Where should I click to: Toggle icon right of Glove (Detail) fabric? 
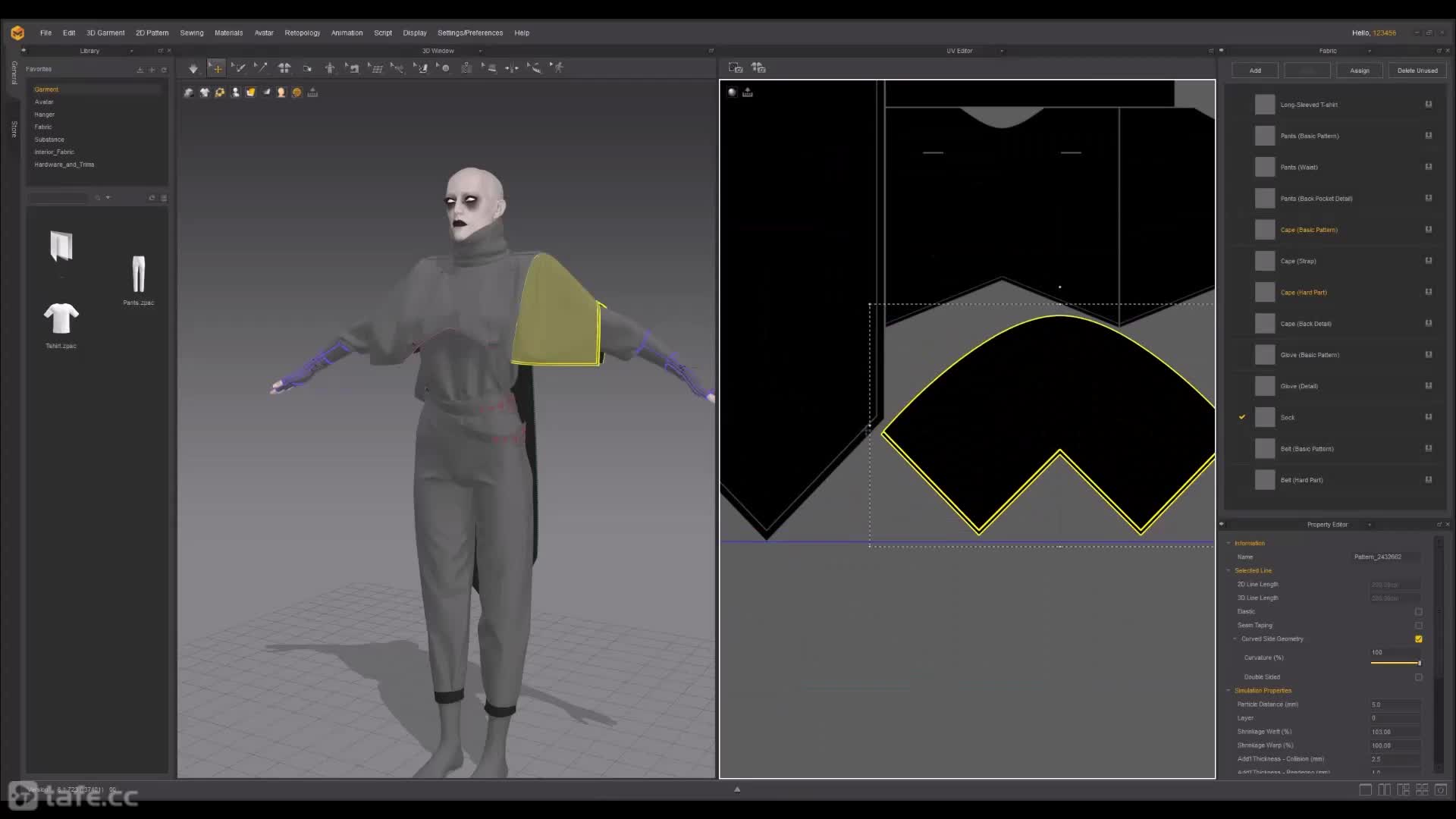coord(1429,386)
